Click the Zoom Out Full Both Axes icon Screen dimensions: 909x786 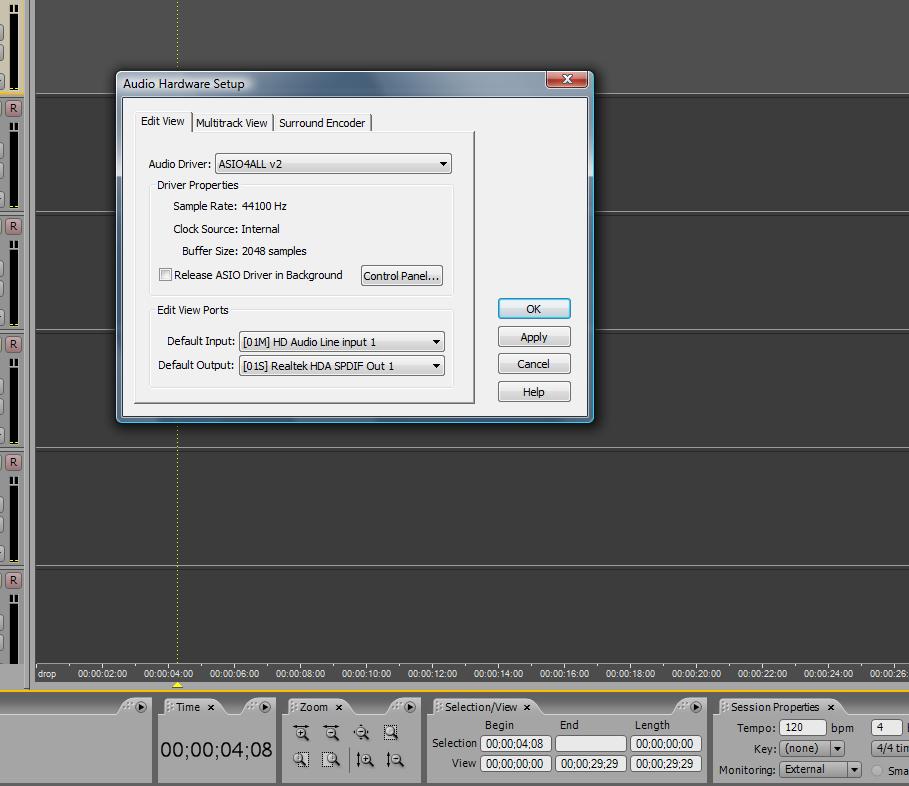362,733
